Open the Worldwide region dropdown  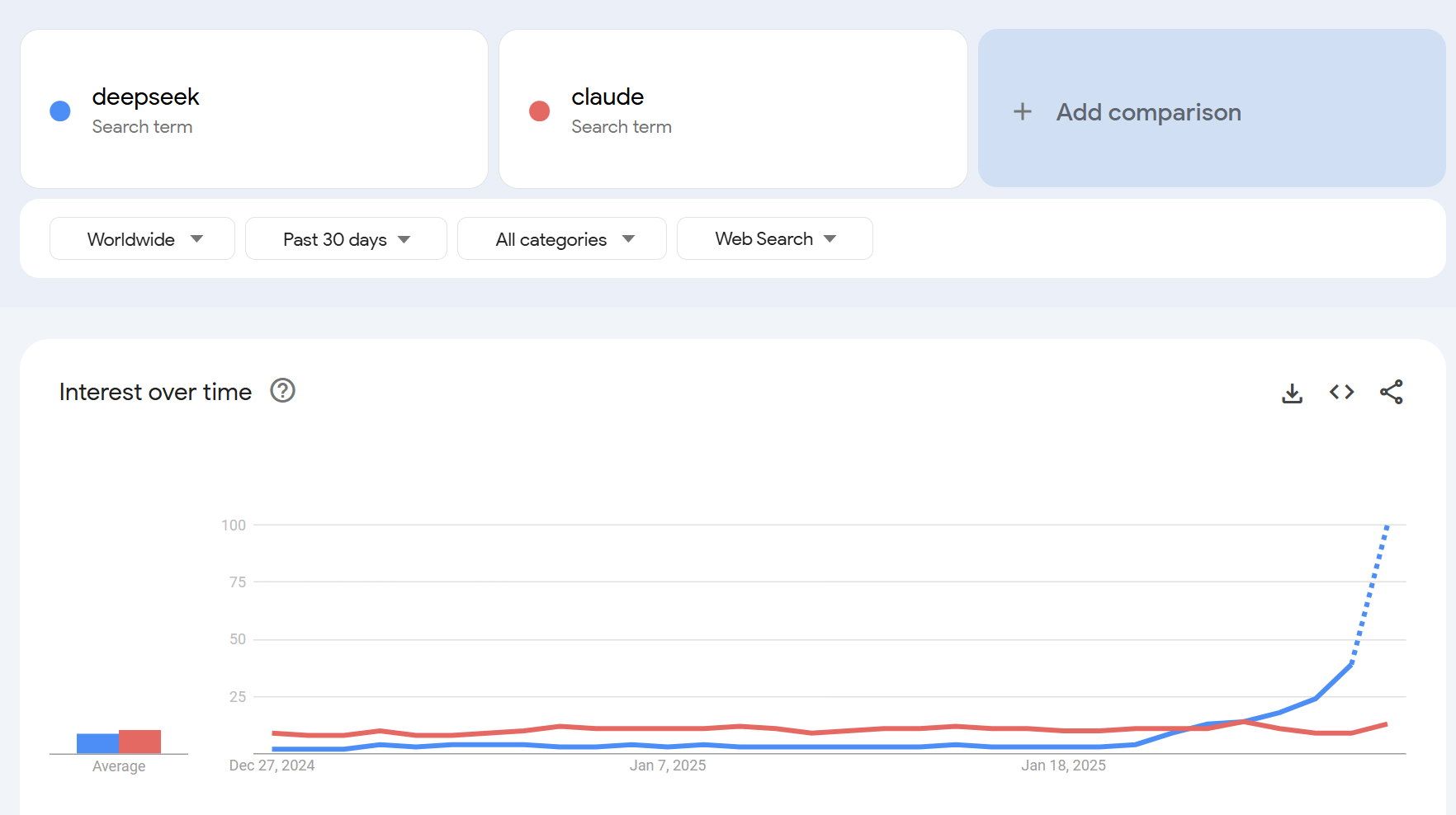click(142, 238)
